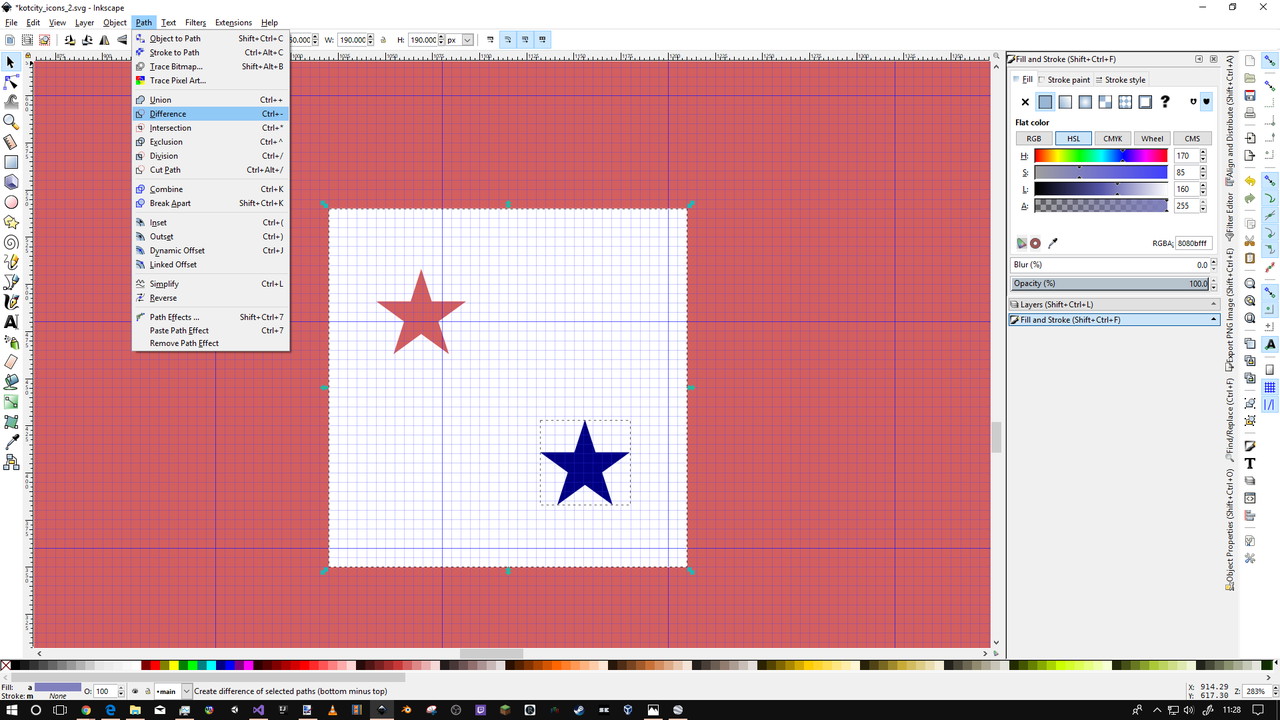Image resolution: width=1280 pixels, height=720 pixels.
Task: Select the Spray tool
Action: (x=11, y=342)
